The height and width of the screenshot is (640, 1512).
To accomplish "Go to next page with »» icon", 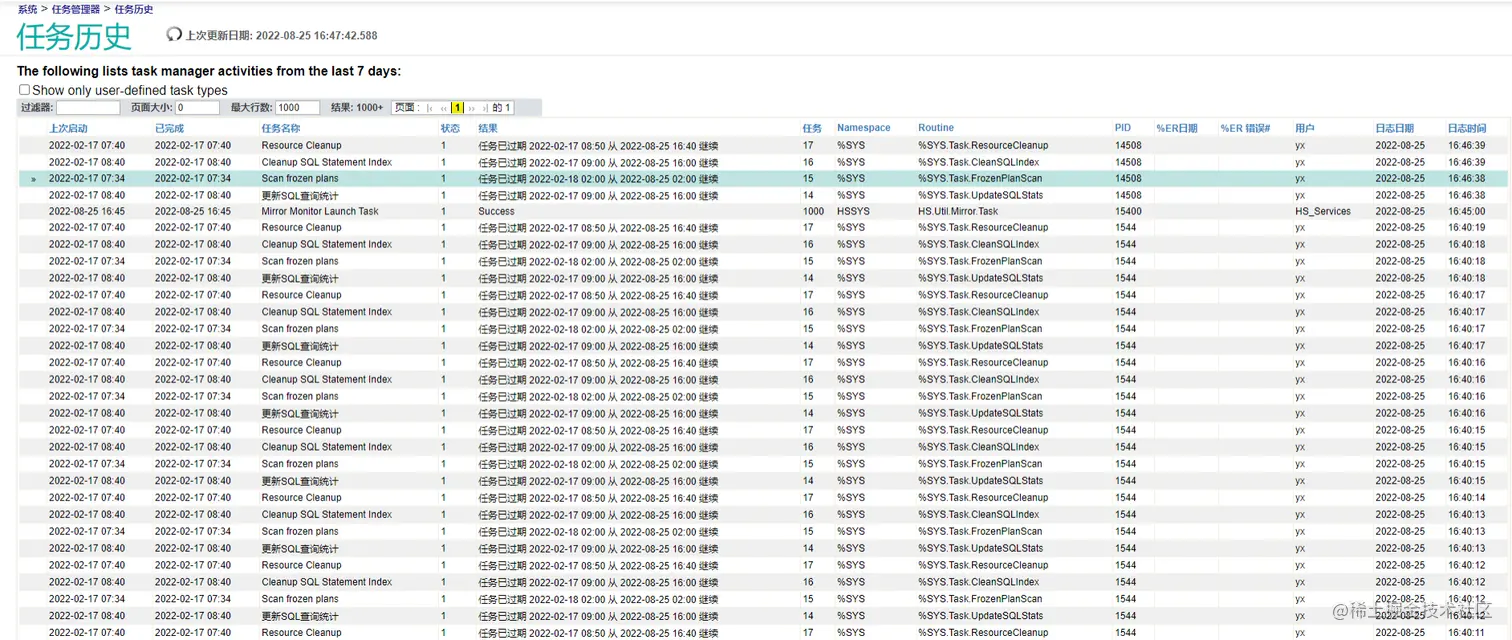I will (x=472, y=108).
